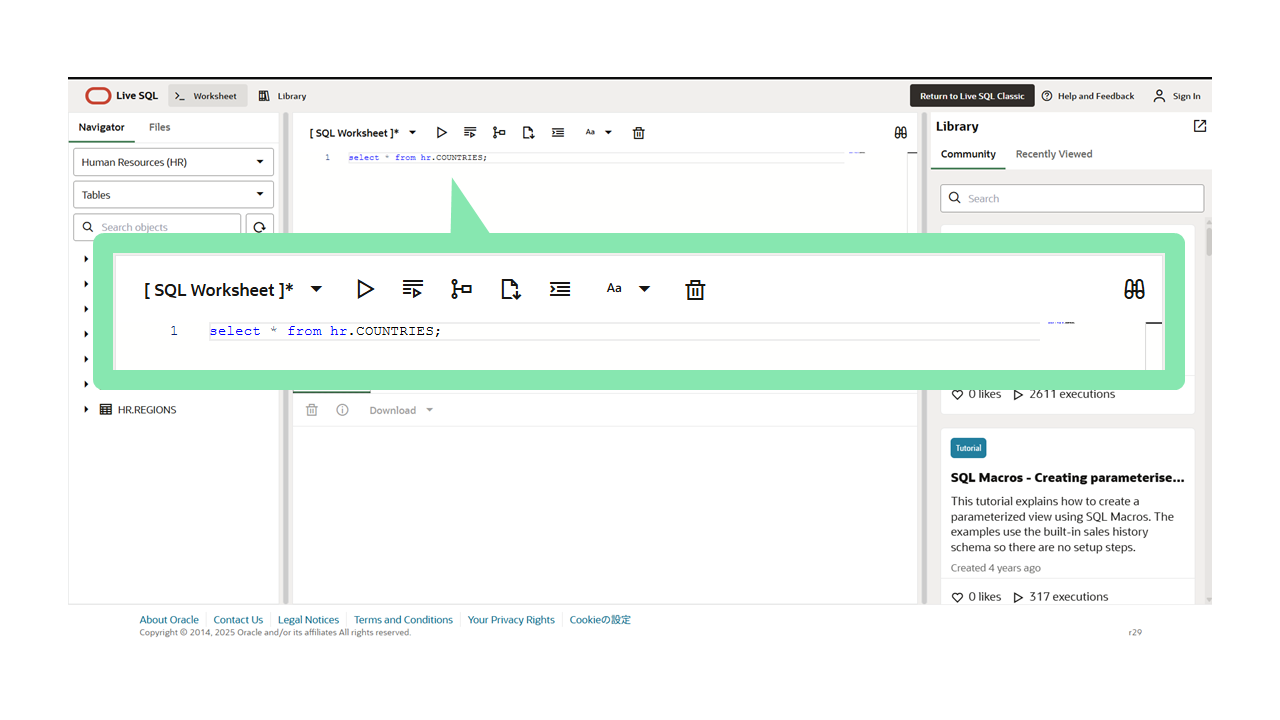This screenshot has width=1280, height=720.
Task: Binoculars find icon in non-magnified editor toolbar
Action: 901,133
